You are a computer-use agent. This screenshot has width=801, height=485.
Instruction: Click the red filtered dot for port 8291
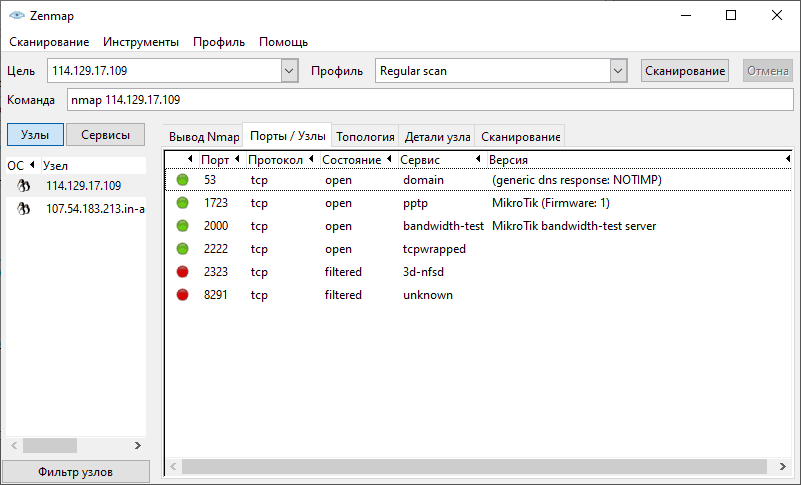click(x=182, y=295)
